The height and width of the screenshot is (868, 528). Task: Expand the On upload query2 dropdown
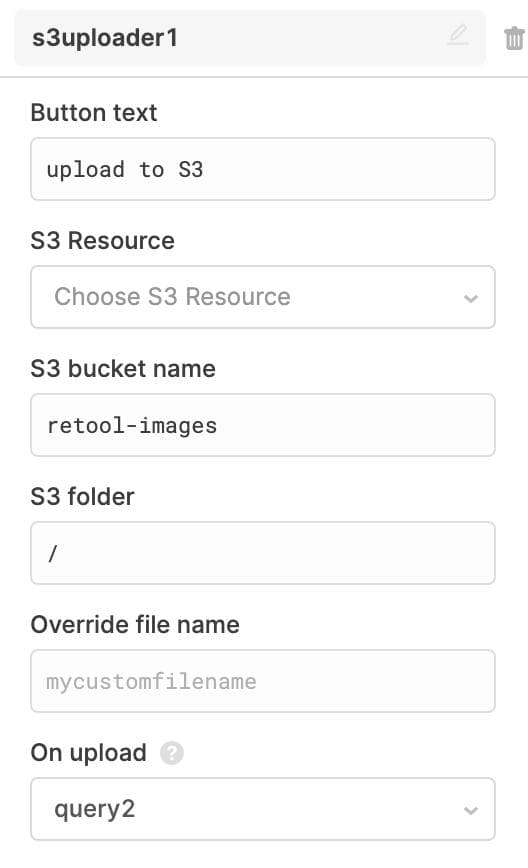click(263, 809)
